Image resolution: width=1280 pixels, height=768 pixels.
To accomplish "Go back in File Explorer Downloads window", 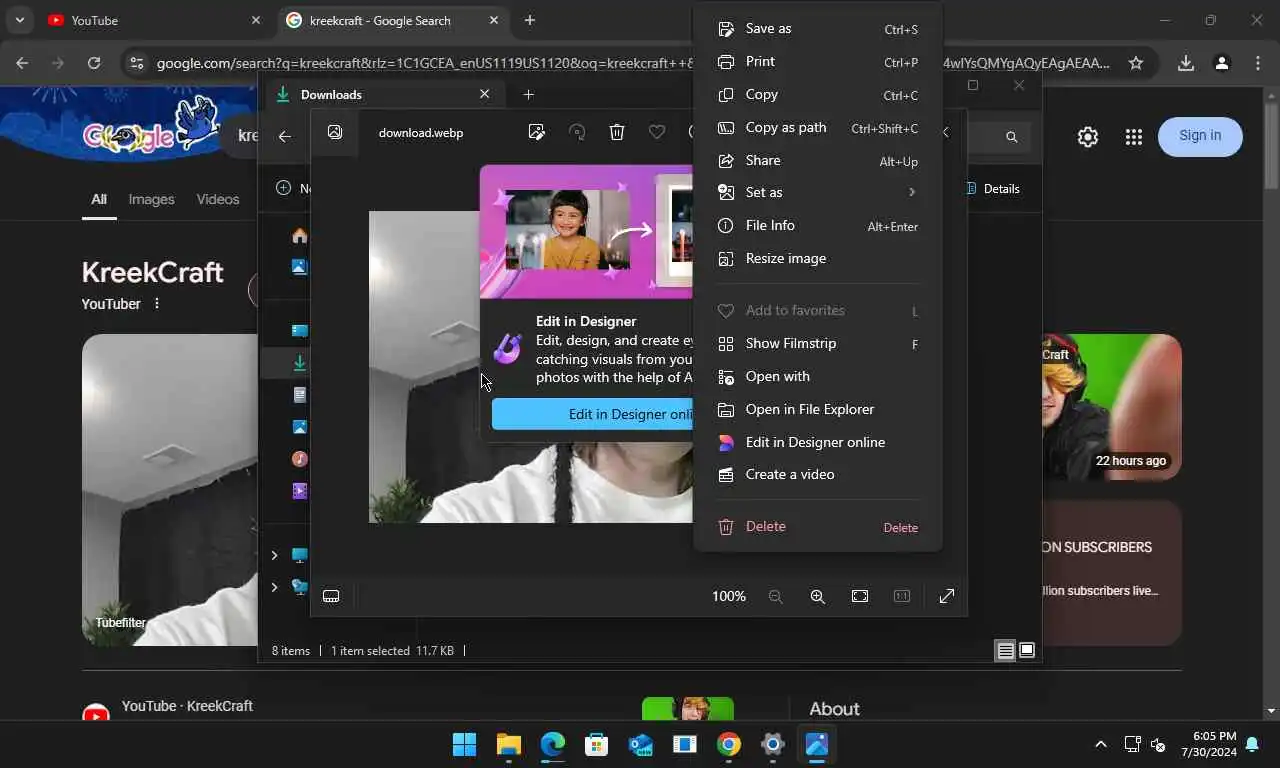I will click(285, 137).
